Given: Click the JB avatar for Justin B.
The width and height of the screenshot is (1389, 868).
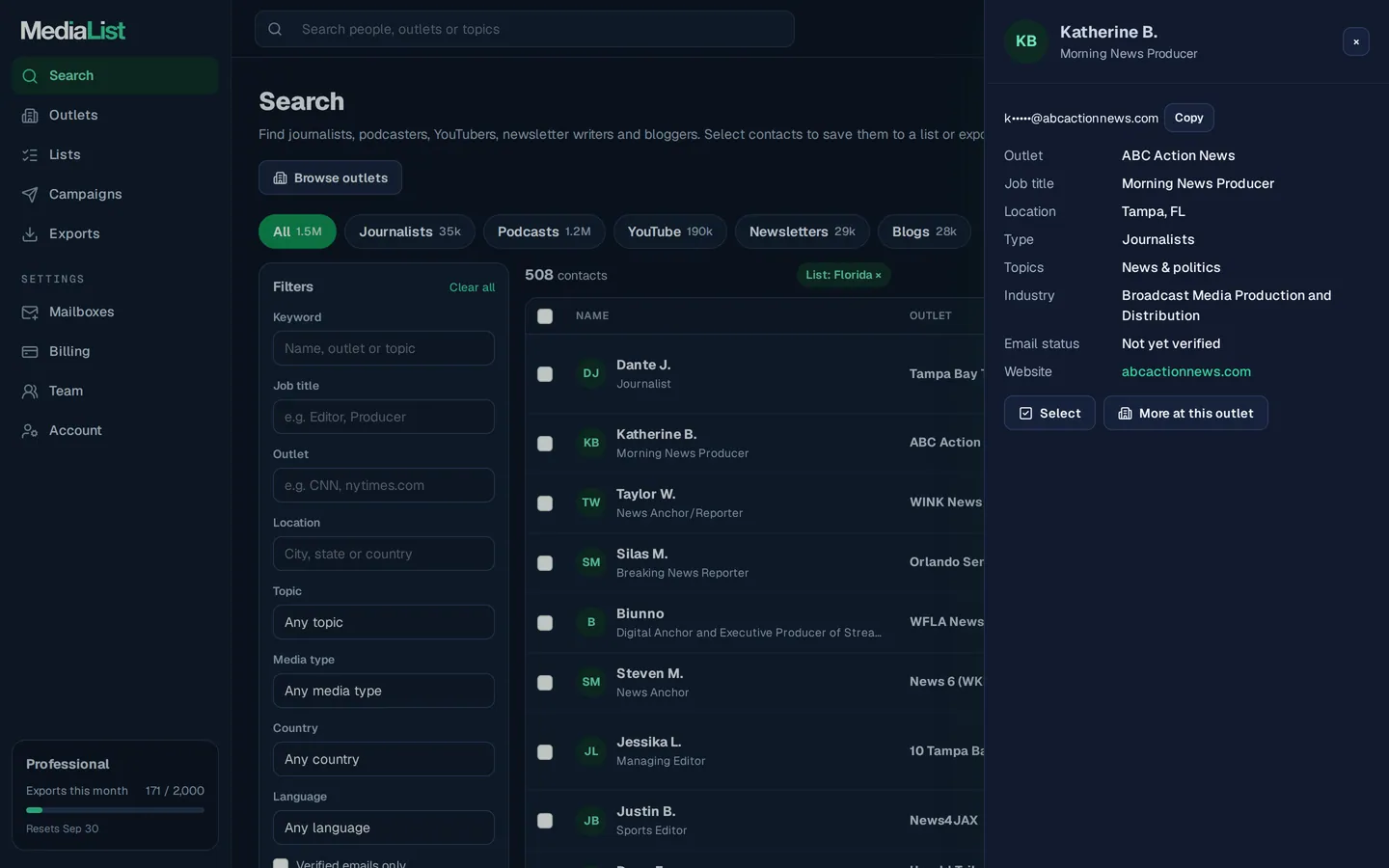Looking at the screenshot, I should [x=591, y=821].
